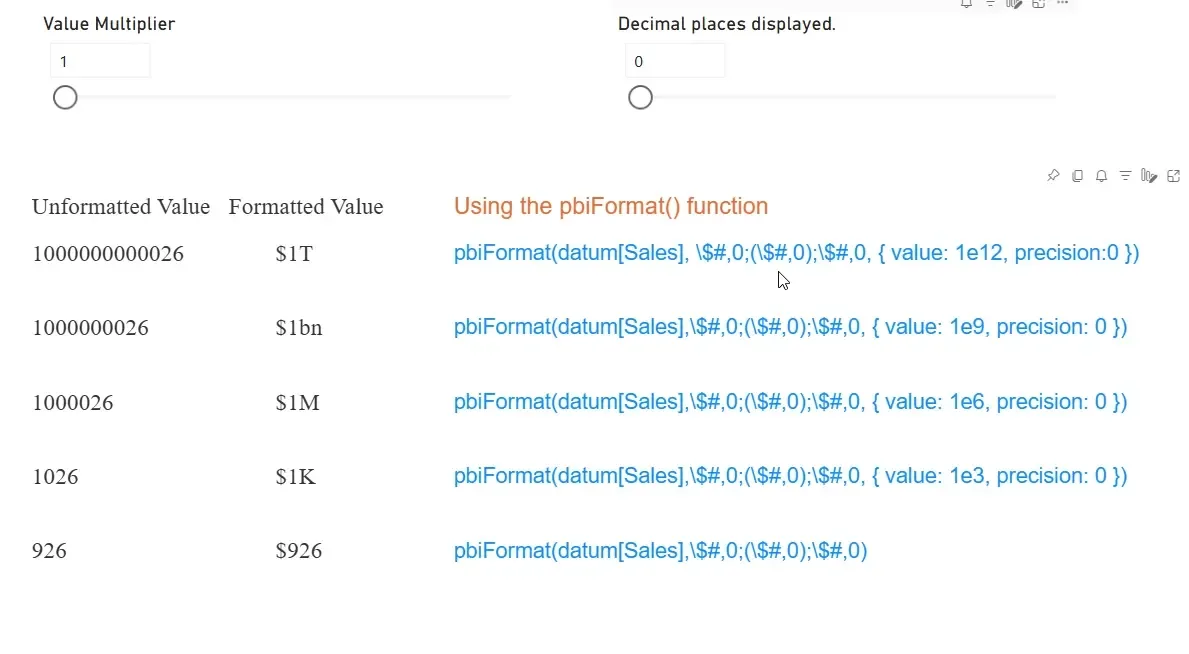
Task: Select formatted value $1M
Action: coord(297,402)
